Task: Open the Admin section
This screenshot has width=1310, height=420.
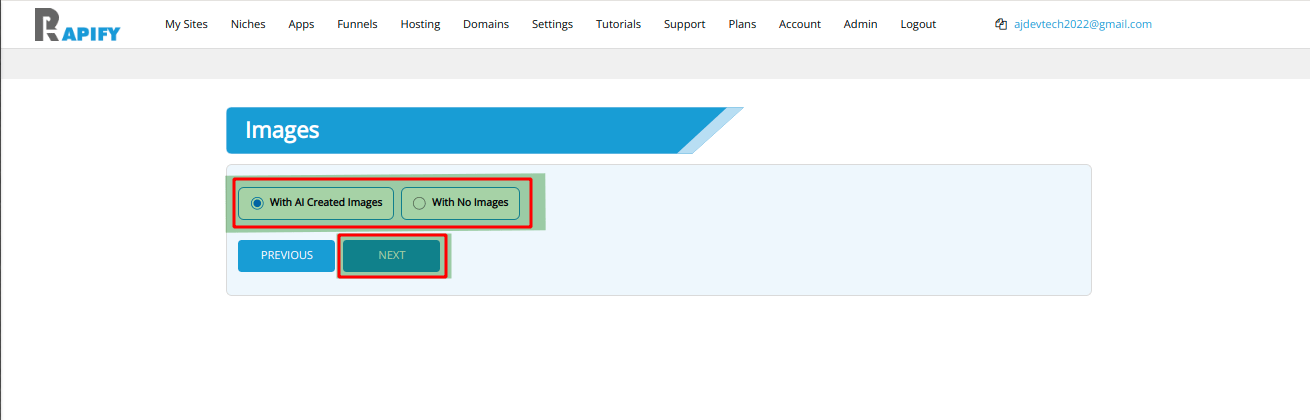Action: (x=860, y=24)
